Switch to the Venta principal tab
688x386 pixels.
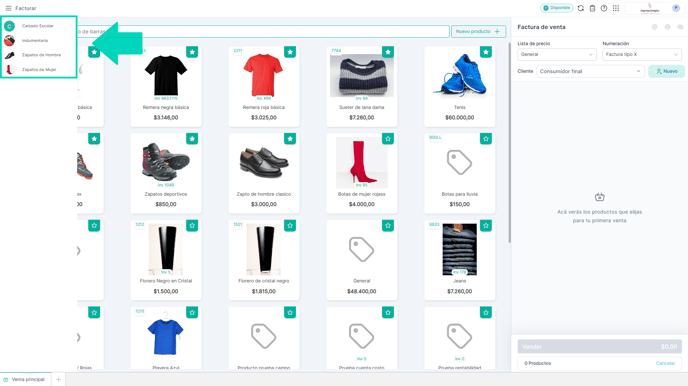tap(25, 379)
